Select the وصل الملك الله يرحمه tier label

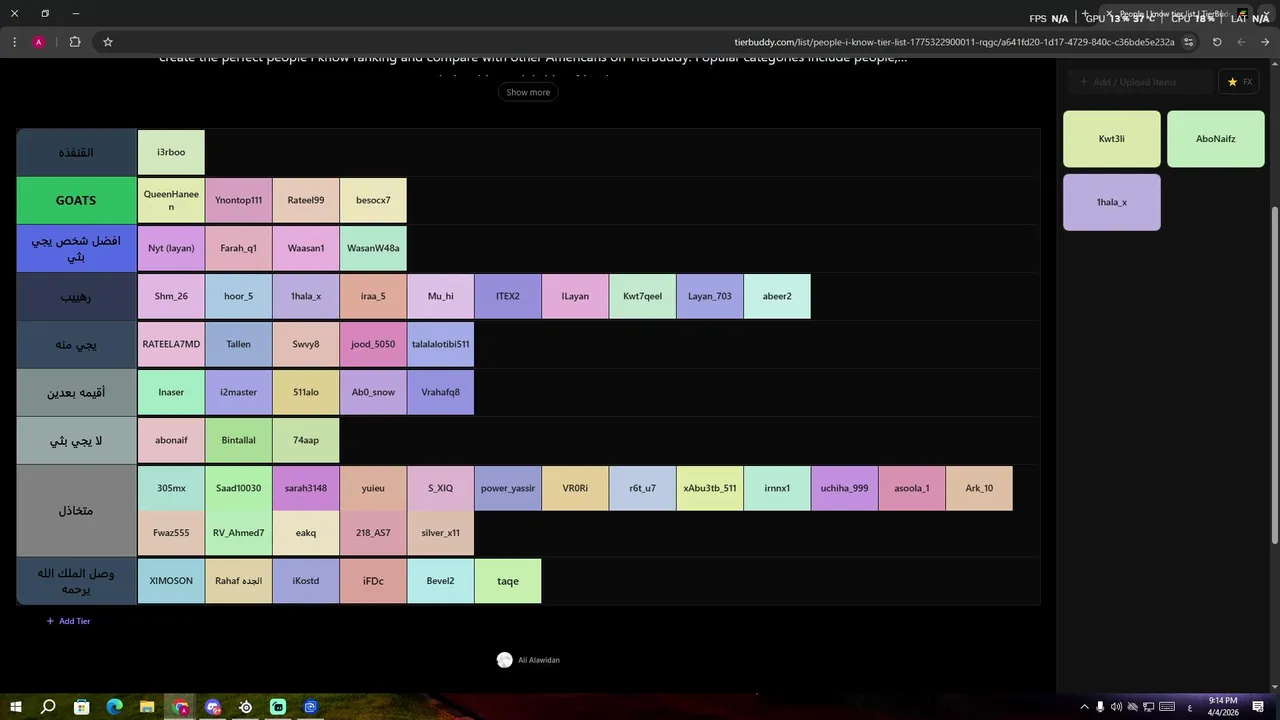pyautogui.click(x=76, y=581)
